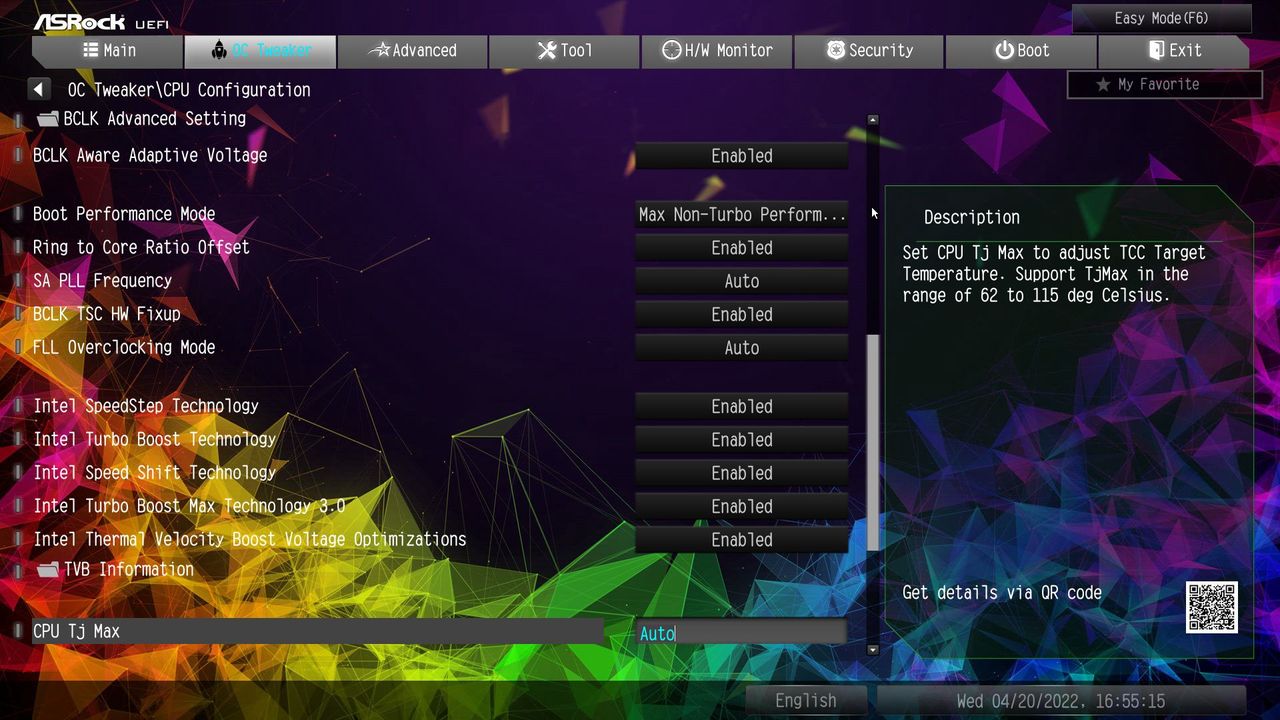Click the TVB Information folder icon

[x=47, y=570]
